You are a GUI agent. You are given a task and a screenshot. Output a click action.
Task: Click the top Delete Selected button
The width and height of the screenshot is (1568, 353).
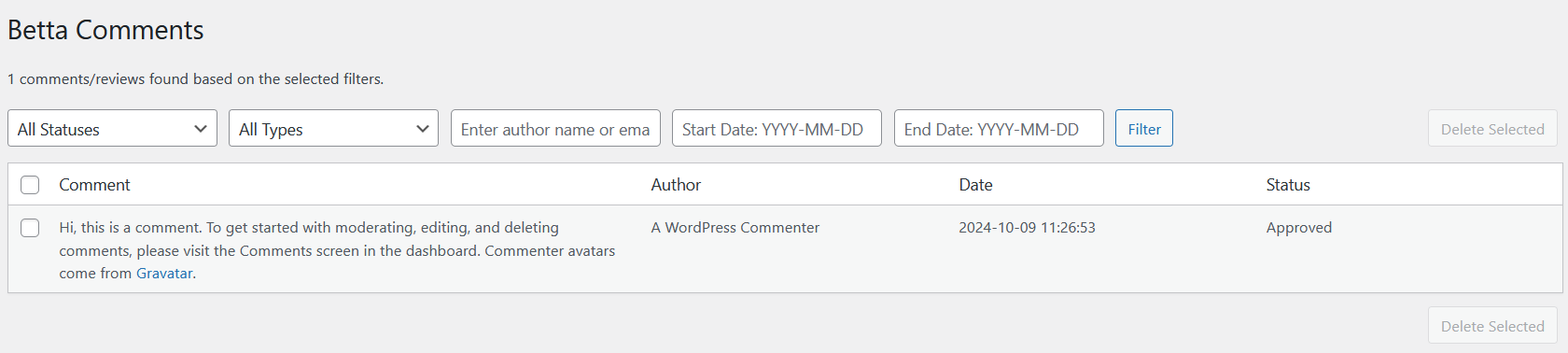[1492, 129]
